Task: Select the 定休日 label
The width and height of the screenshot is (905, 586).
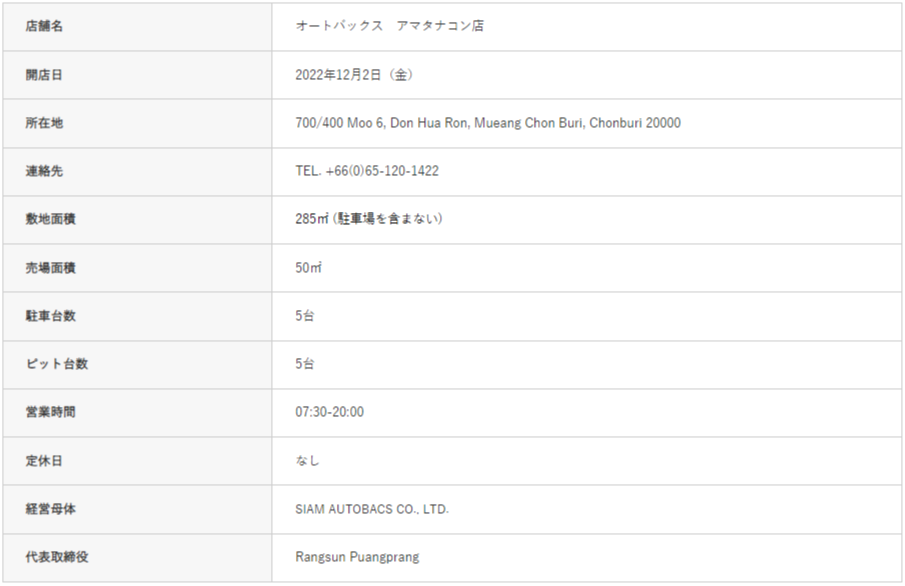Action: pyautogui.click(x=44, y=461)
